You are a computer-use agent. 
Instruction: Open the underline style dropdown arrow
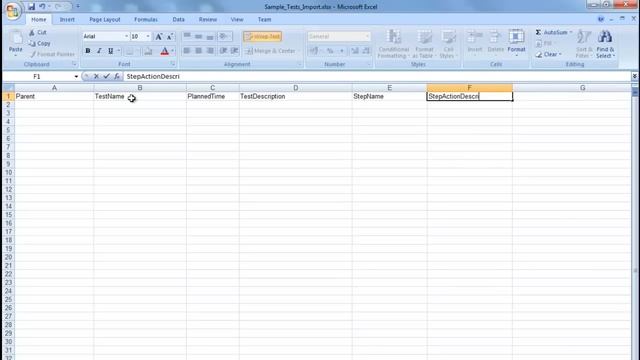click(119, 51)
